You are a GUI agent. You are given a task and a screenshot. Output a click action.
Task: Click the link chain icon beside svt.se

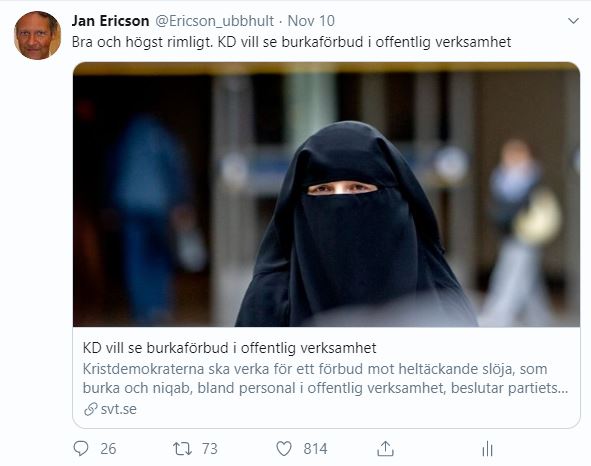coord(90,409)
